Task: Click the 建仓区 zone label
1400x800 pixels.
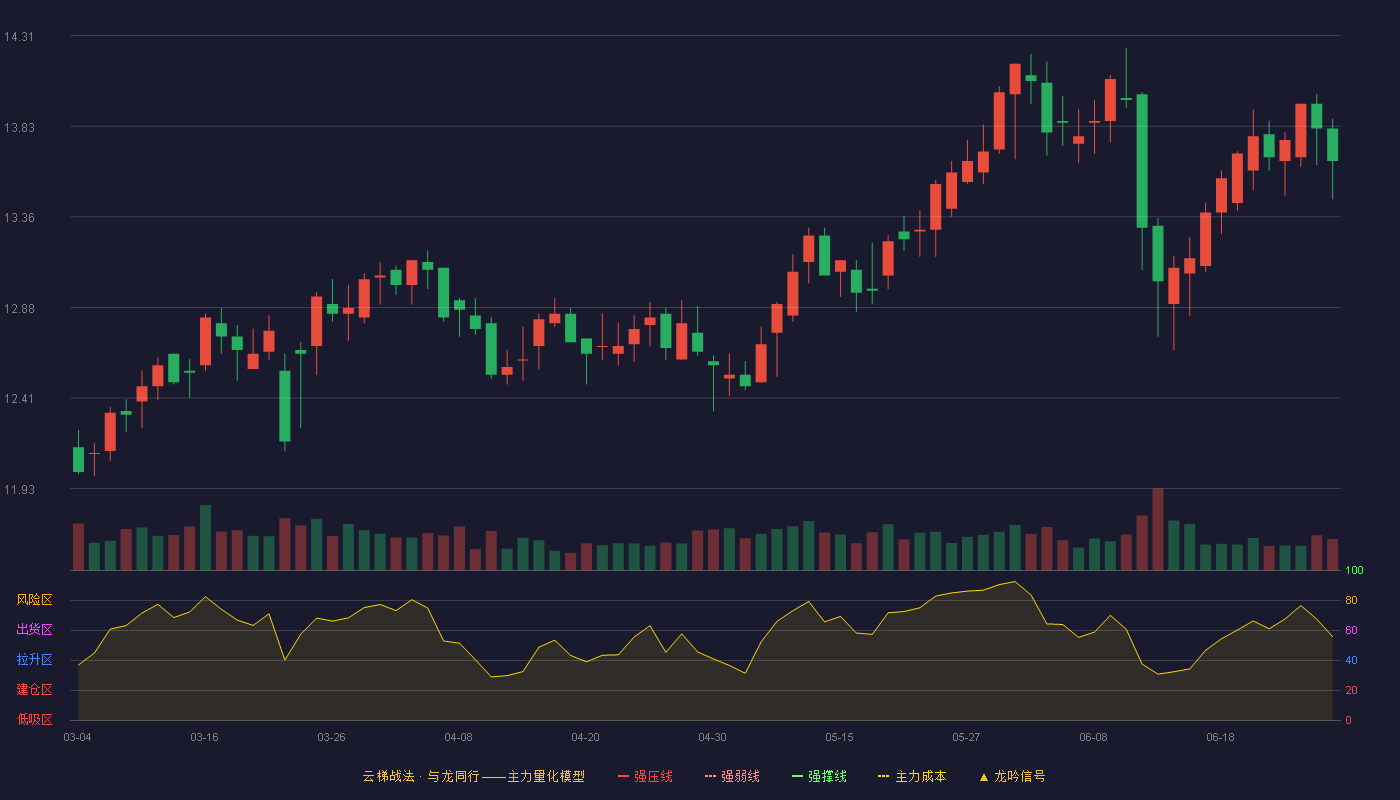Action: tap(34, 690)
